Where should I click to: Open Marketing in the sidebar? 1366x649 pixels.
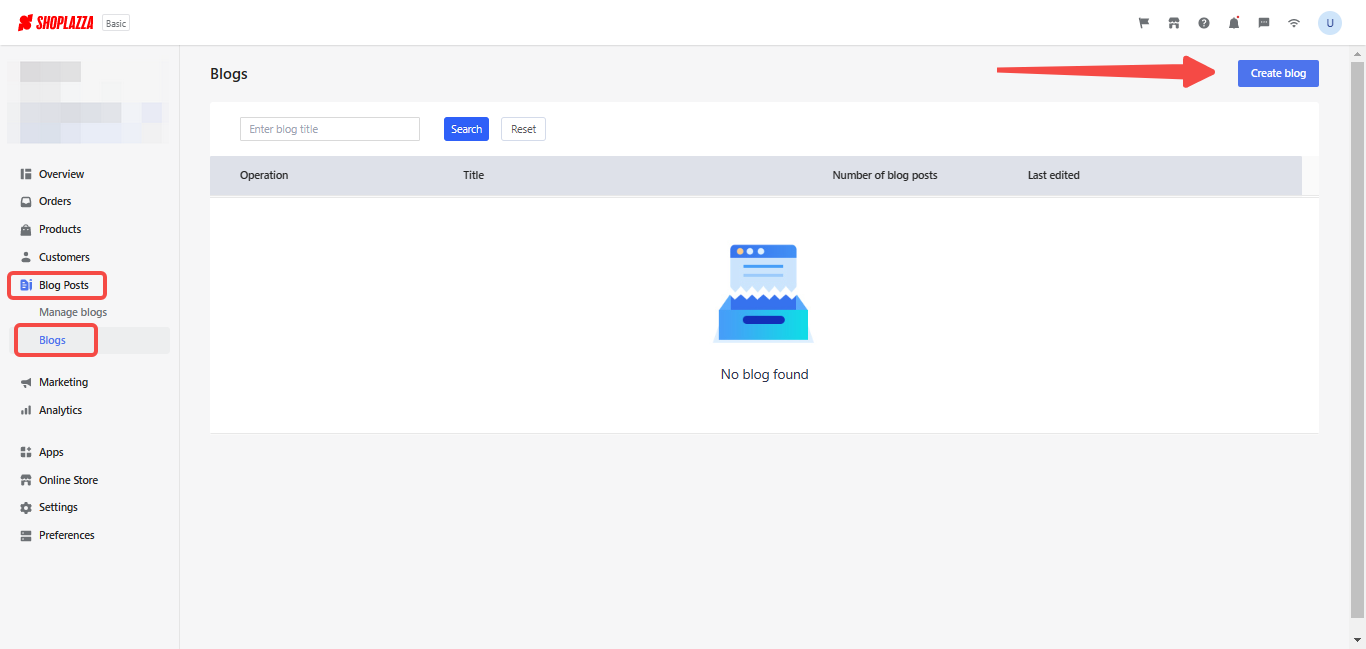pyautogui.click(x=63, y=382)
